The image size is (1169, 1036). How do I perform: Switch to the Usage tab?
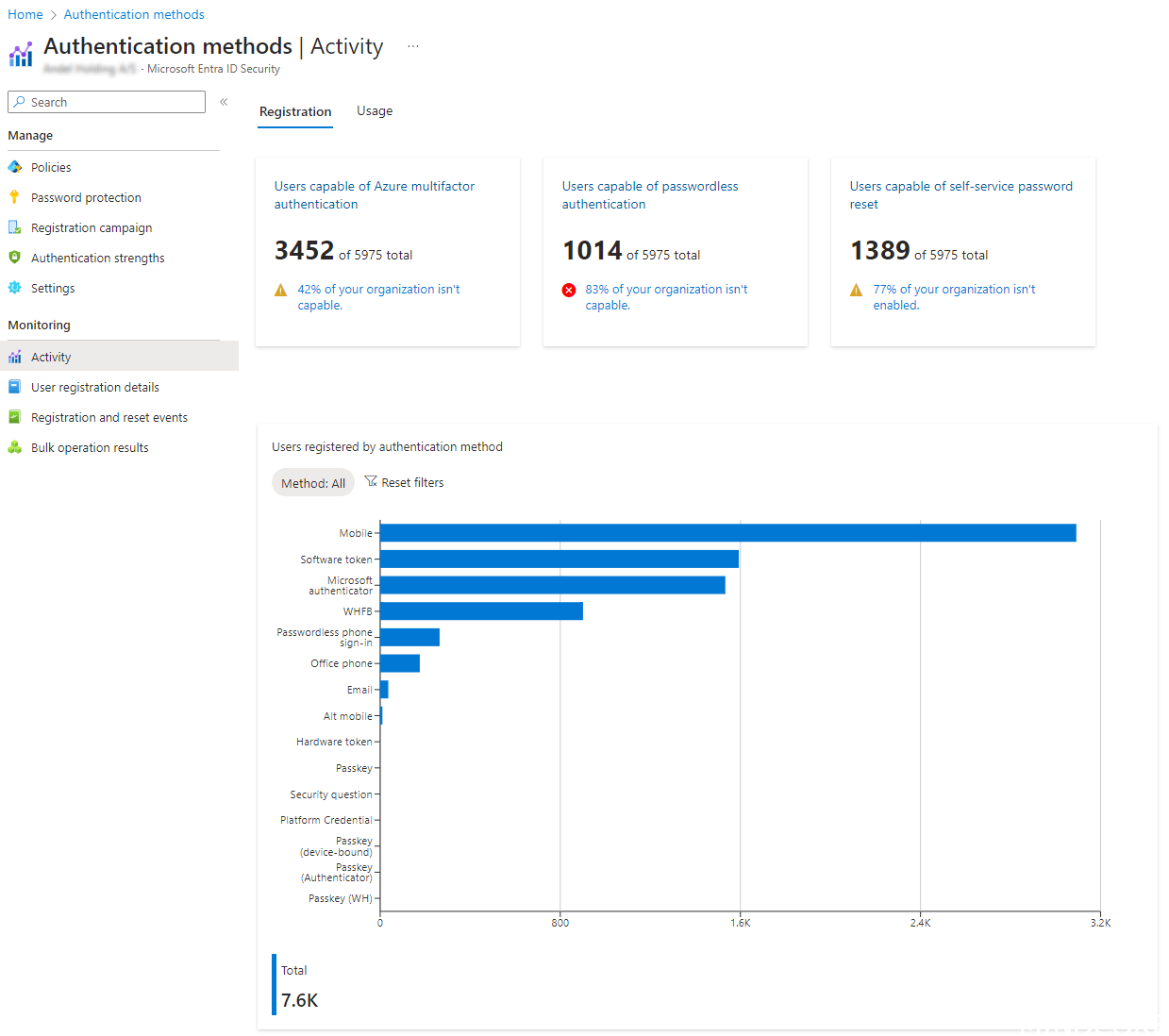pyautogui.click(x=375, y=111)
